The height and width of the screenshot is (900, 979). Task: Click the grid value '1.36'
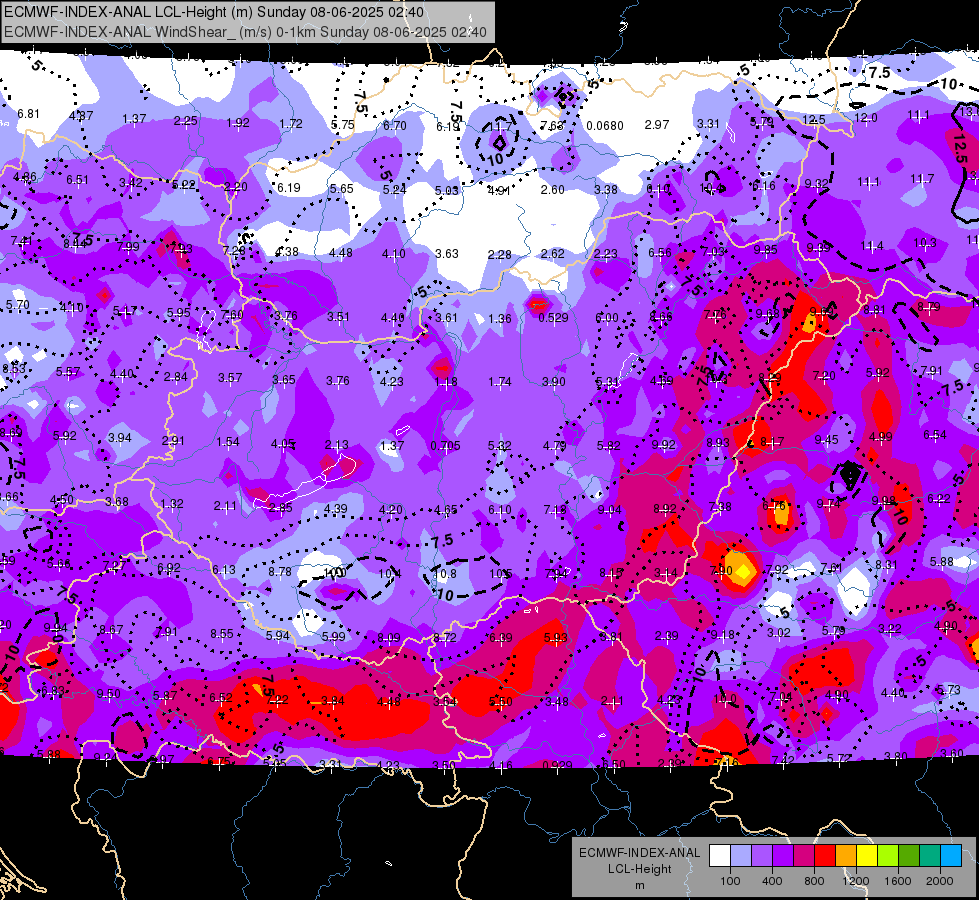499,319
